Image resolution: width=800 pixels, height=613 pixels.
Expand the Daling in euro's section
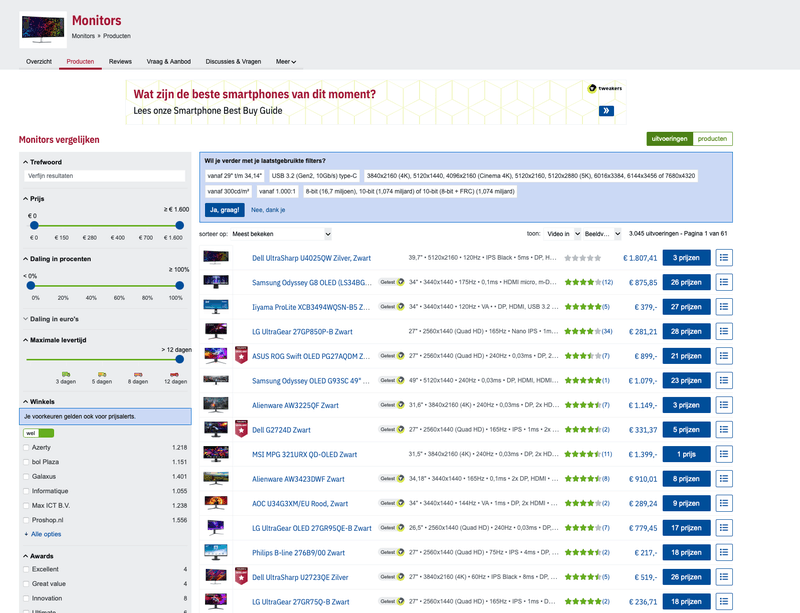click(51, 319)
